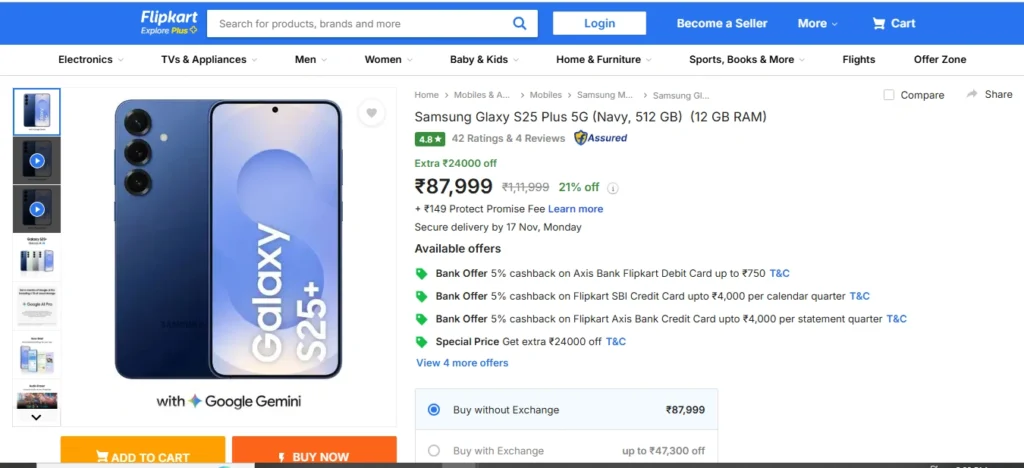Click the product search input field

click(x=362, y=23)
